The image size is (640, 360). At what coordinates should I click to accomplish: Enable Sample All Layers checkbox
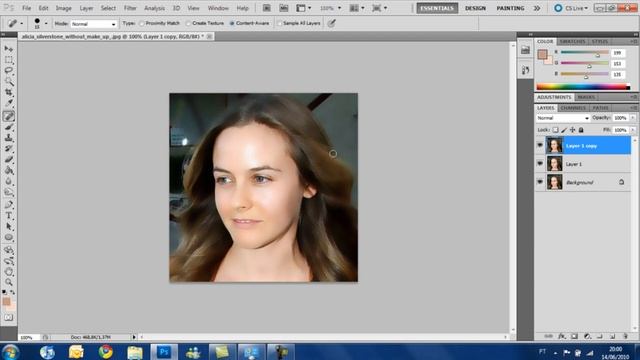click(x=280, y=24)
